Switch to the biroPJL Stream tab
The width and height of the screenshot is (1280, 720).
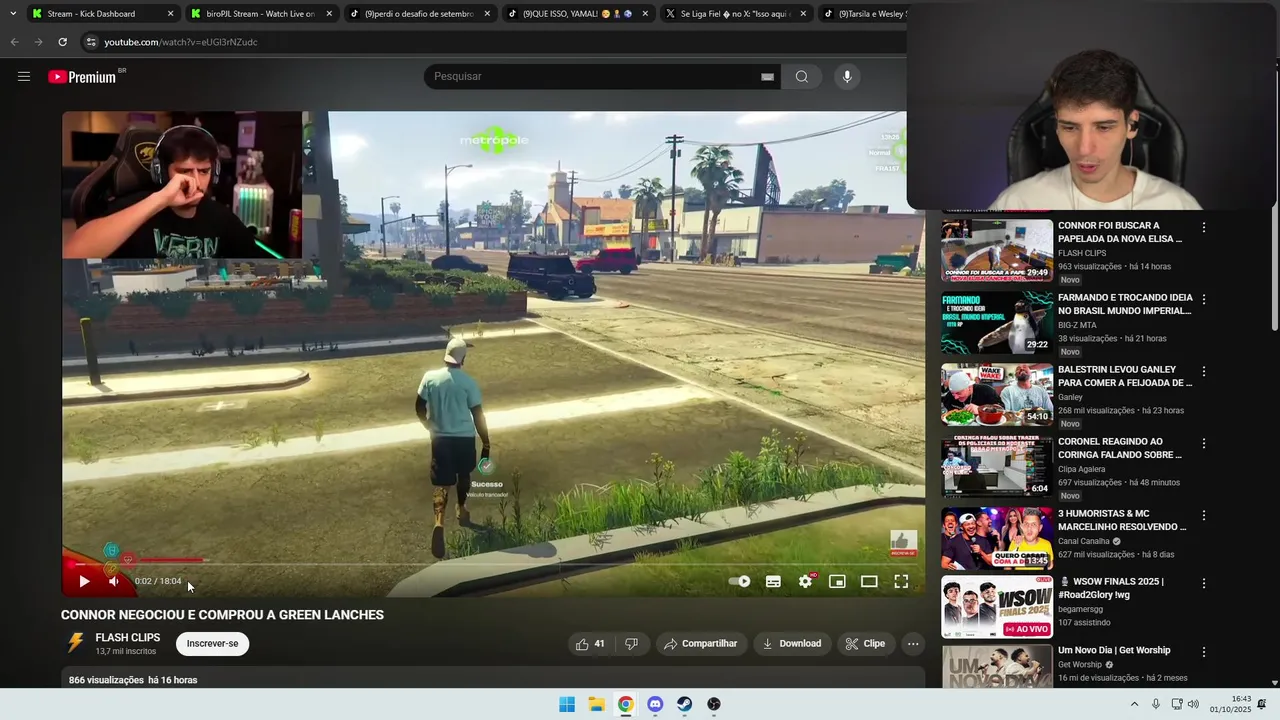point(260,14)
